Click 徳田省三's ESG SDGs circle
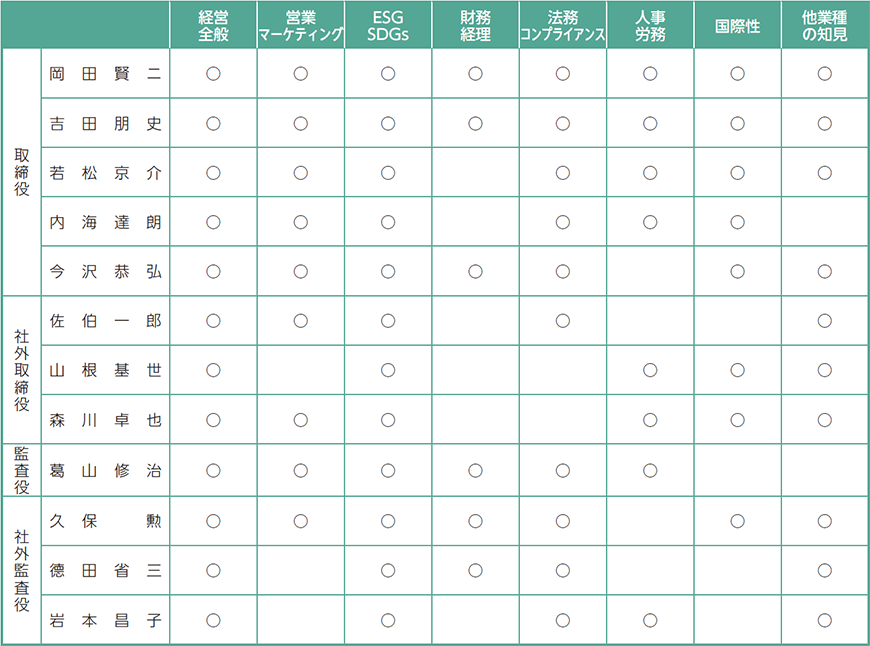 (x=388, y=571)
